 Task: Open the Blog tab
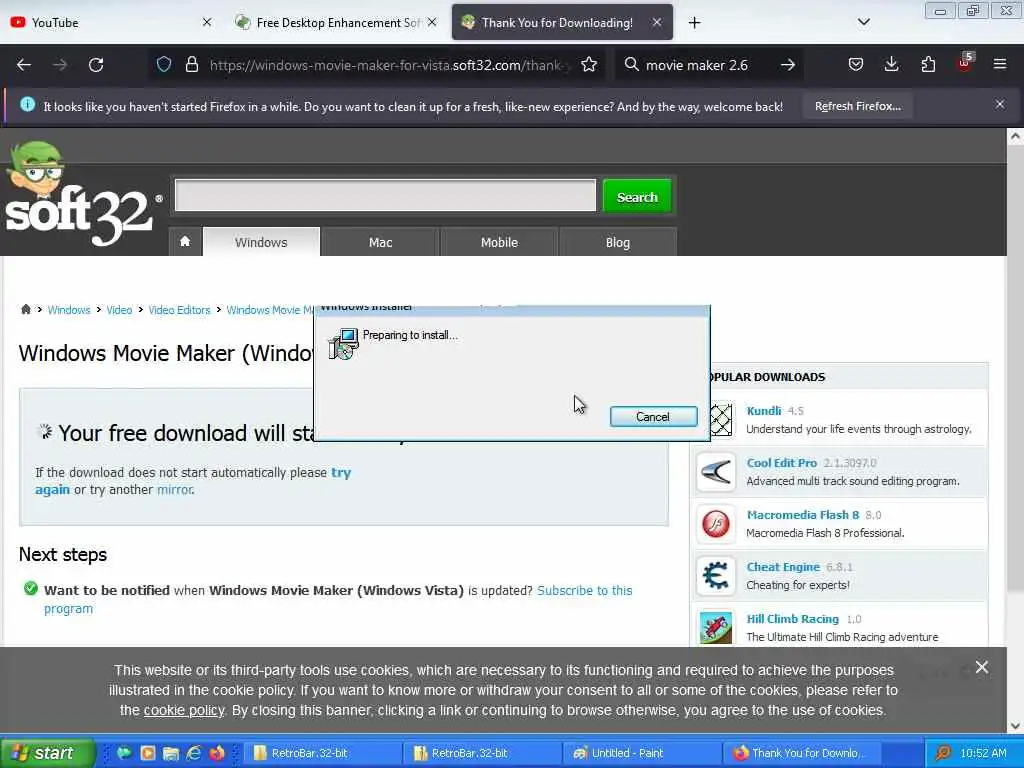tap(618, 242)
